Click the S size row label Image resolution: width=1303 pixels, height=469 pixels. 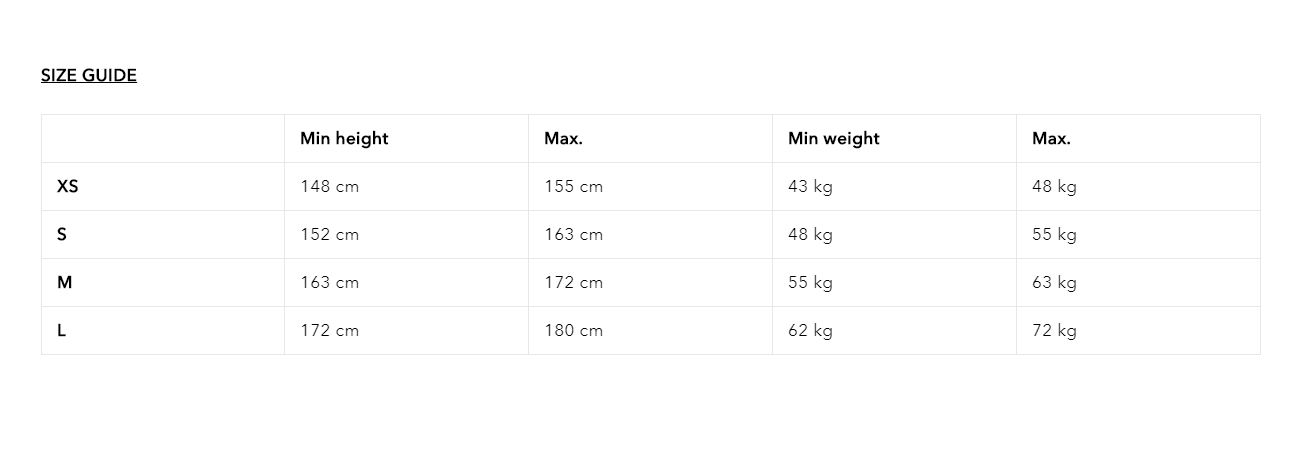click(x=62, y=235)
